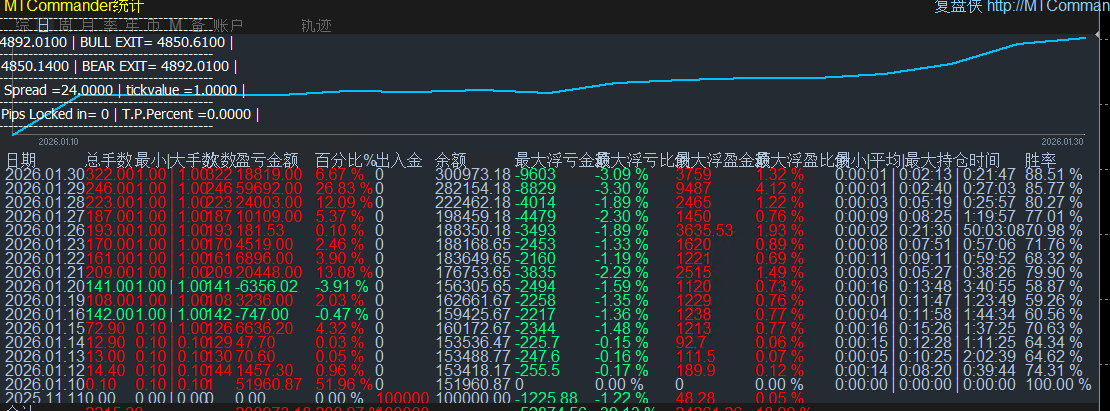The height and width of the screenshot is (411, 1110).
Task: Click max floating loss -9603
Action: click(536, 174)
